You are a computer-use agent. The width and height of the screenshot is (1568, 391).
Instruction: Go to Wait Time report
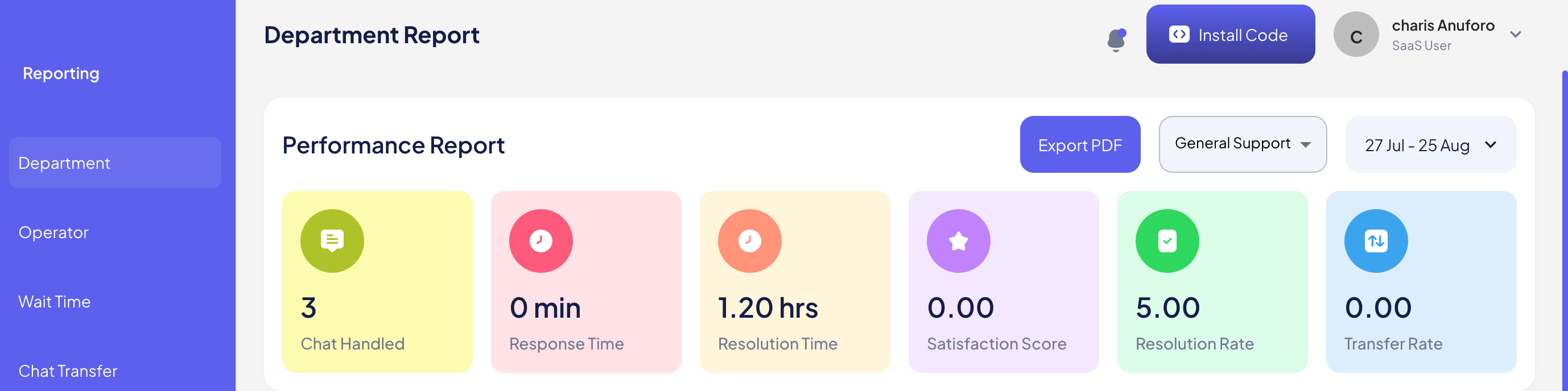pyautogui.click(x=55, y=302)
